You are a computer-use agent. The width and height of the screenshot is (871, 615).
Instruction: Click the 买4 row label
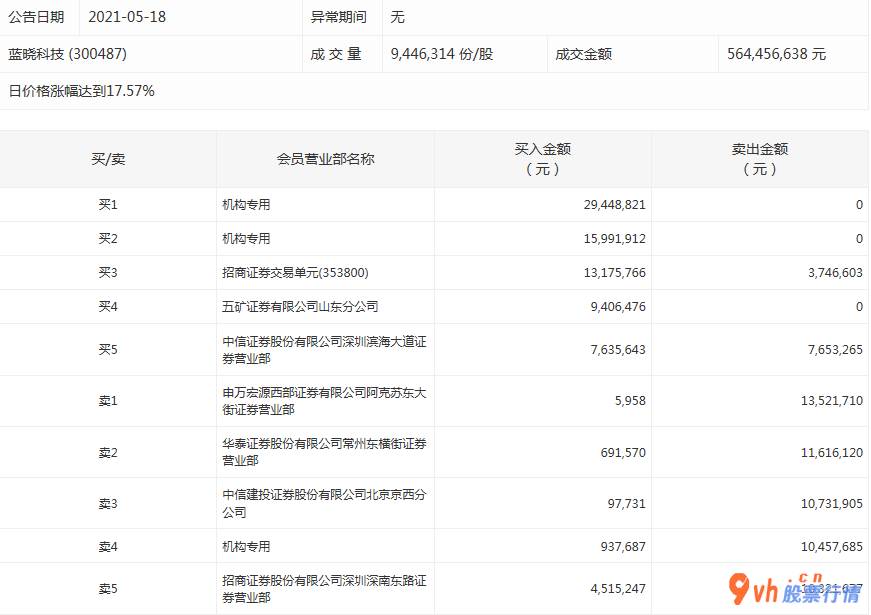click(x=108, y=307)
